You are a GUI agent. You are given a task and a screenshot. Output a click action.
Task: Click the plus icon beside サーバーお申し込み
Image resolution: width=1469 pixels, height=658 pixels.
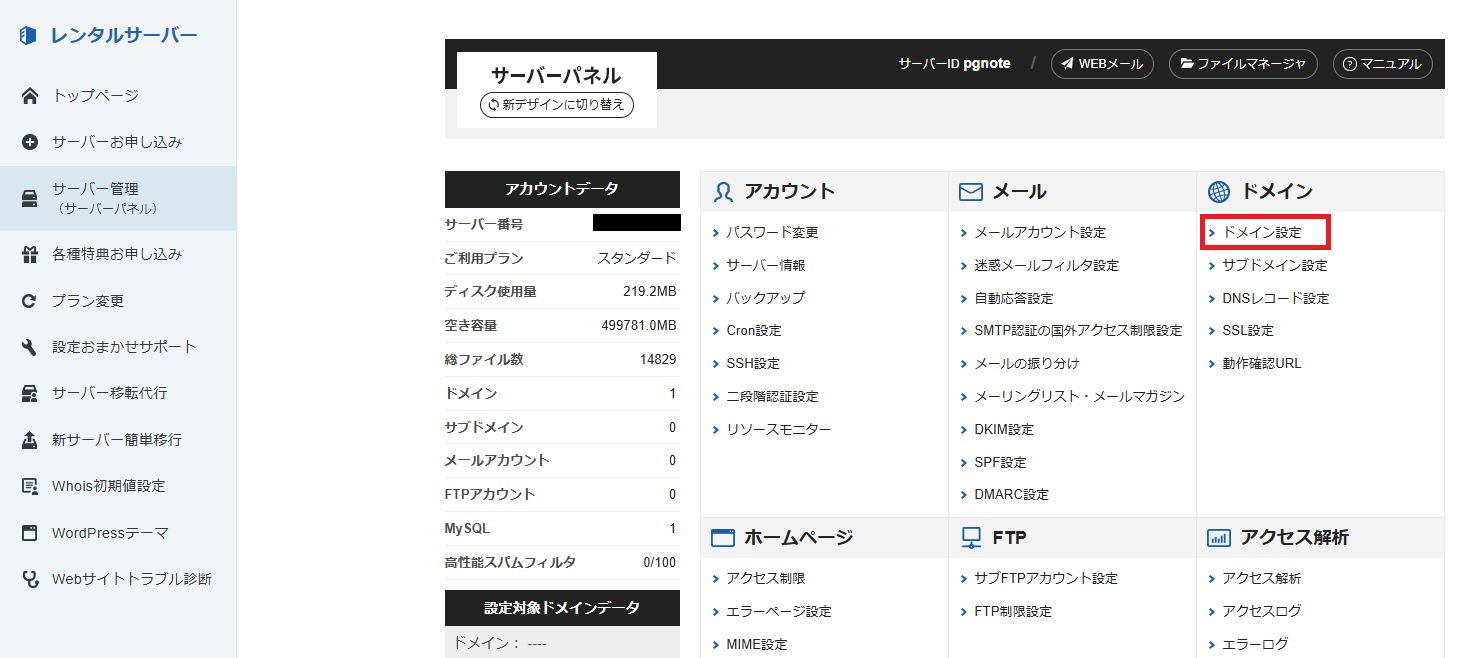(x=30, y=142)
